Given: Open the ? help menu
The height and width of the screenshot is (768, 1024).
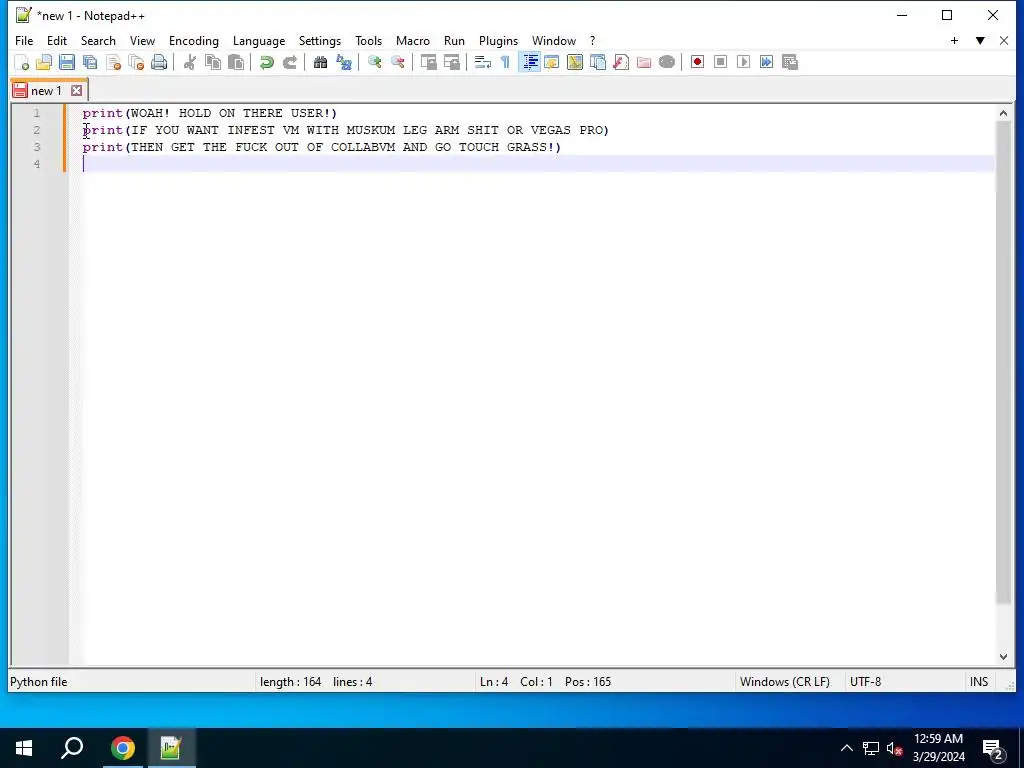Looking at the screenshot, I should coord(592,40).
